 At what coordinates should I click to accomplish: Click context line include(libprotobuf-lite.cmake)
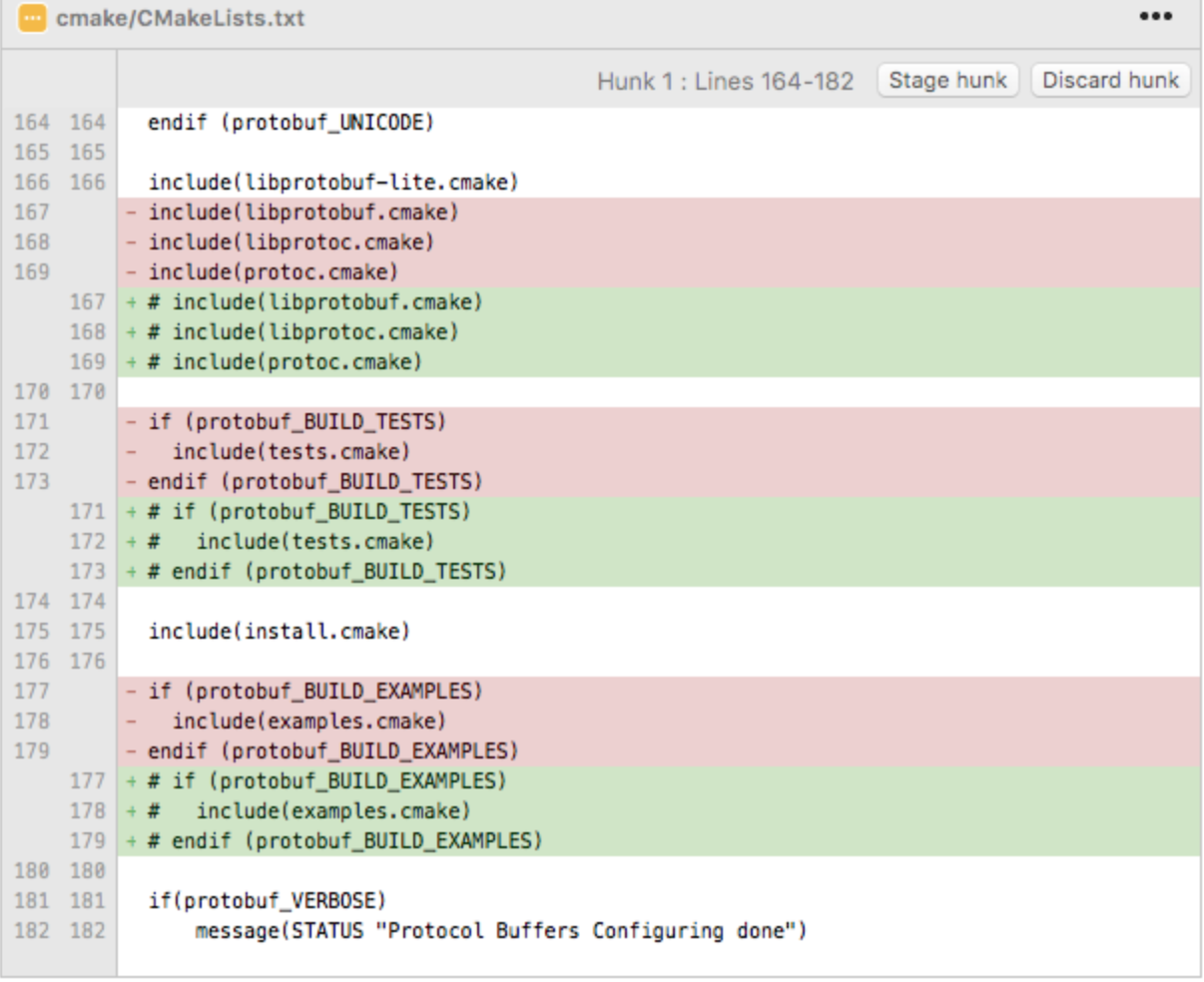point(333,182)
